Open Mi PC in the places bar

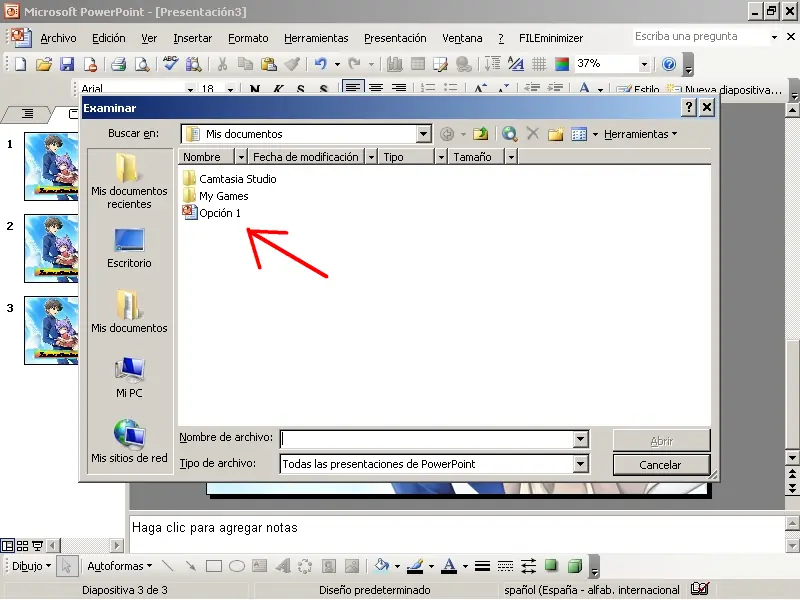[129, 378]
